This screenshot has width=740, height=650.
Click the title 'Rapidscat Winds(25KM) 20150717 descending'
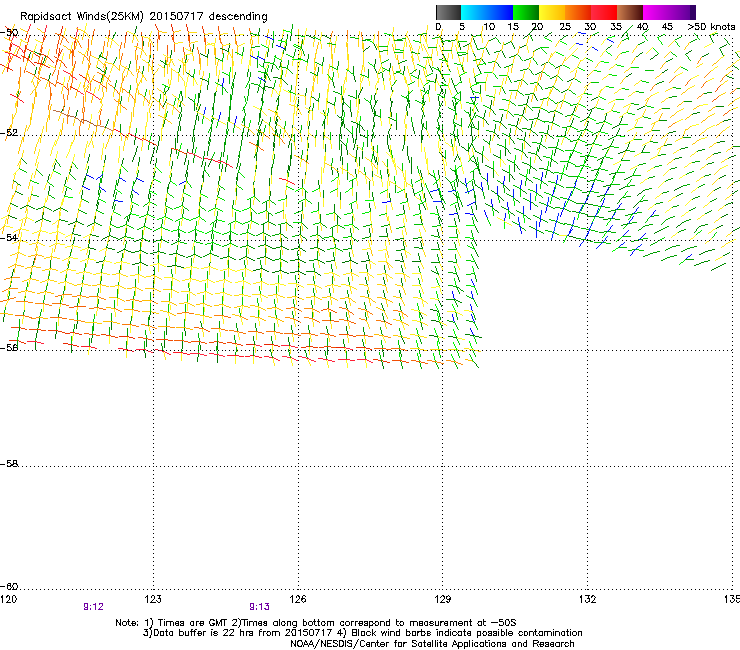[x=144, y=17]
